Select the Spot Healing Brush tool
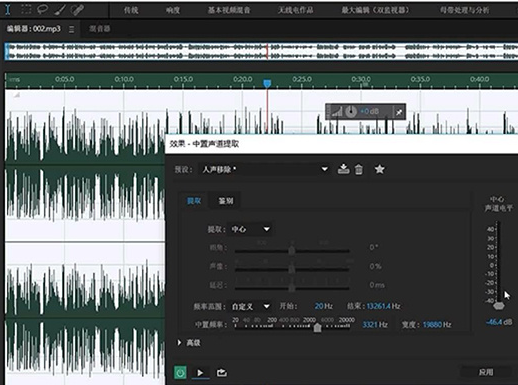518x385 pixels. tap(77, 10)
